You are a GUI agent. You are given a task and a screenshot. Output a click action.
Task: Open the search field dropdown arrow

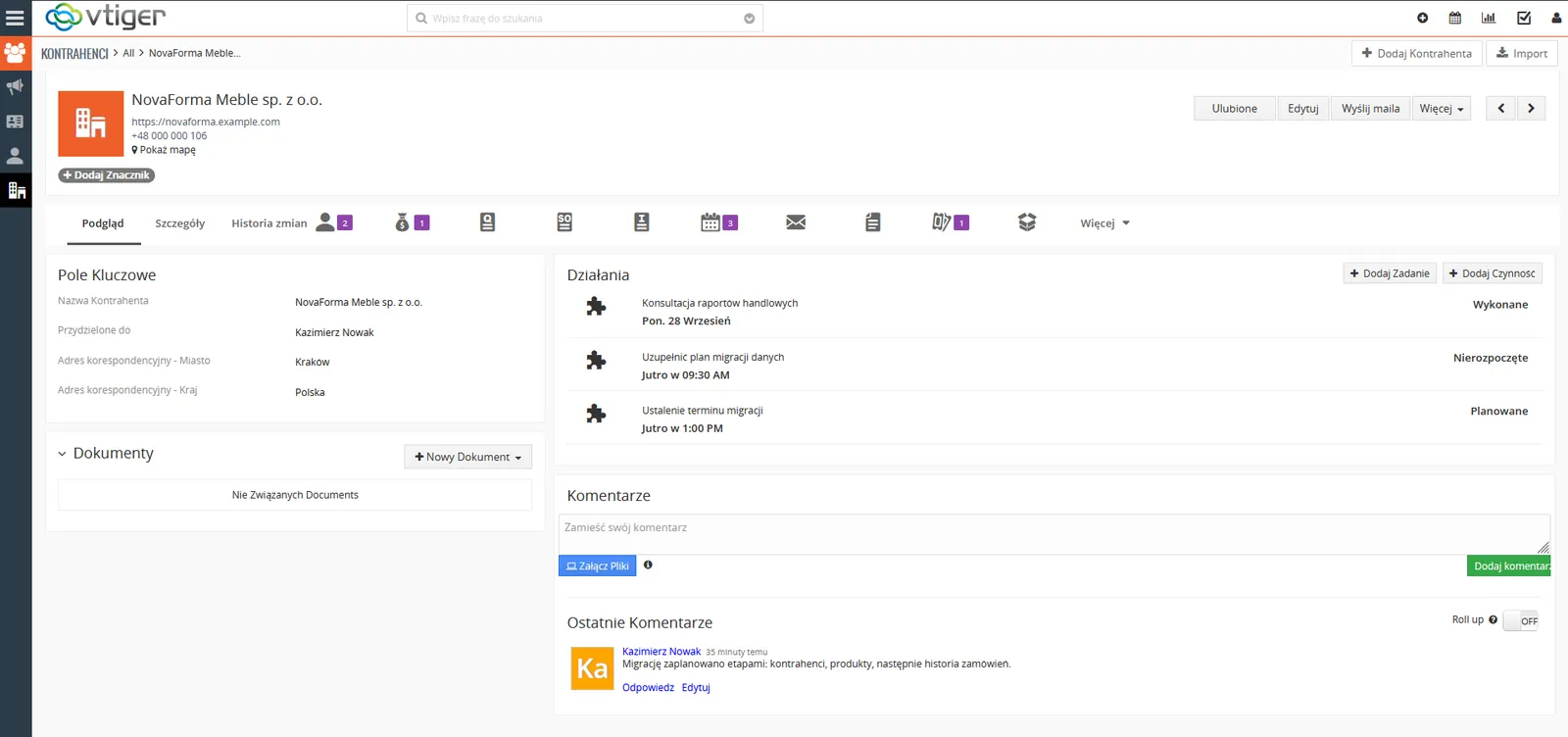point(750,19)
